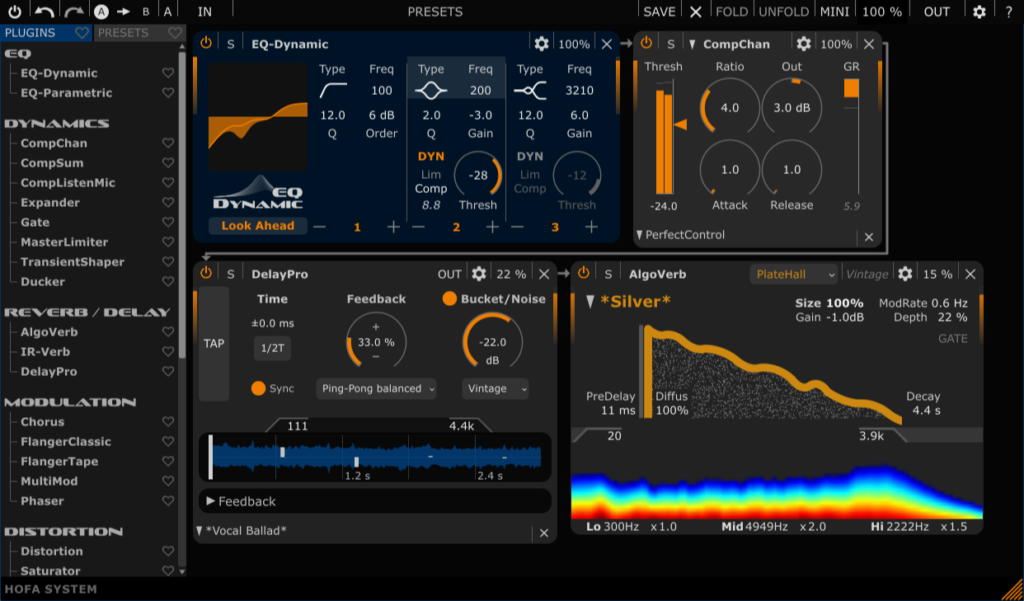
Task: Select EQ band 3 tab
Action: click(x=554, y=227)
